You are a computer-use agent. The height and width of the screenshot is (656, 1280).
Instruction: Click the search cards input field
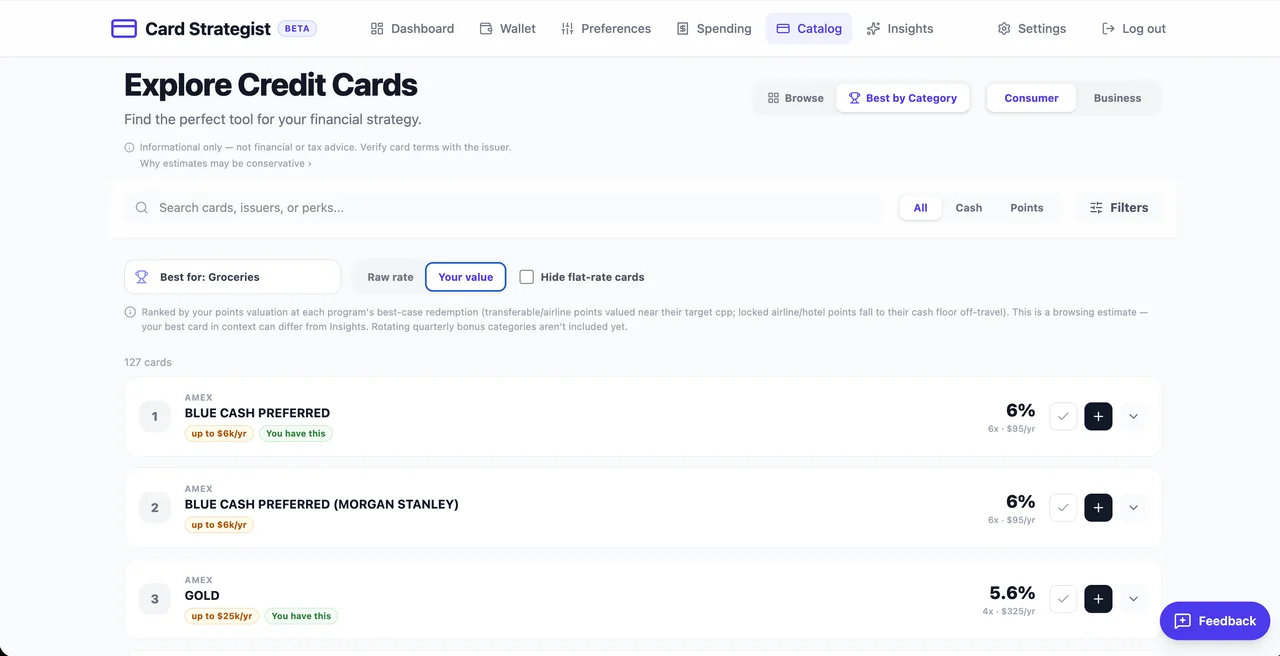(x=503, y=208)
